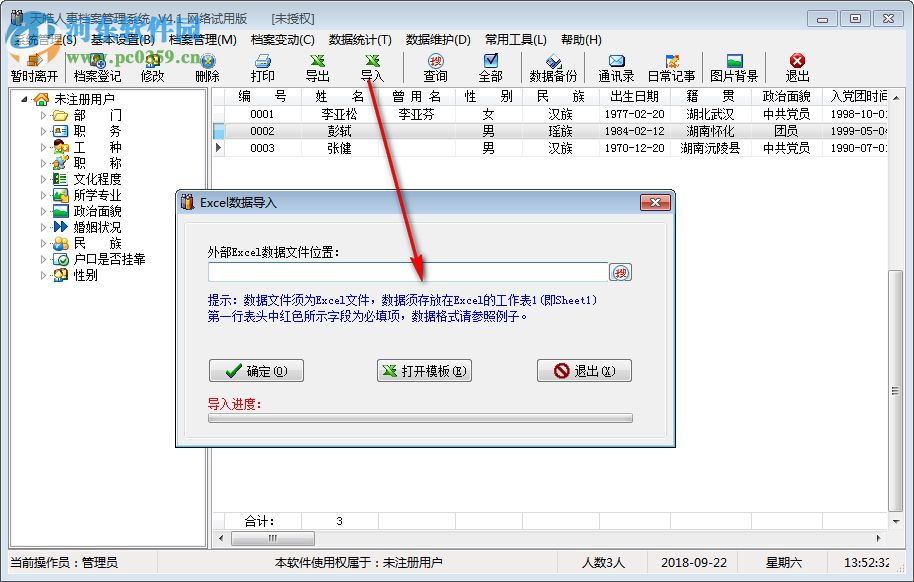Open the 打印 print function
Image resolution: width=914 pixels, height=582 pixels.
(x=262, y=68)
